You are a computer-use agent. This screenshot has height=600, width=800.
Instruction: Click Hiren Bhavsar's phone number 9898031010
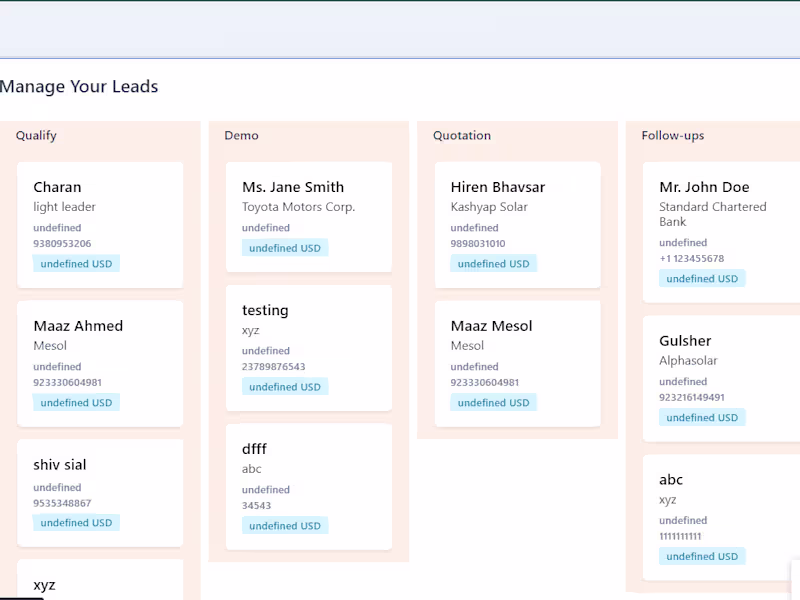[478, 244]
